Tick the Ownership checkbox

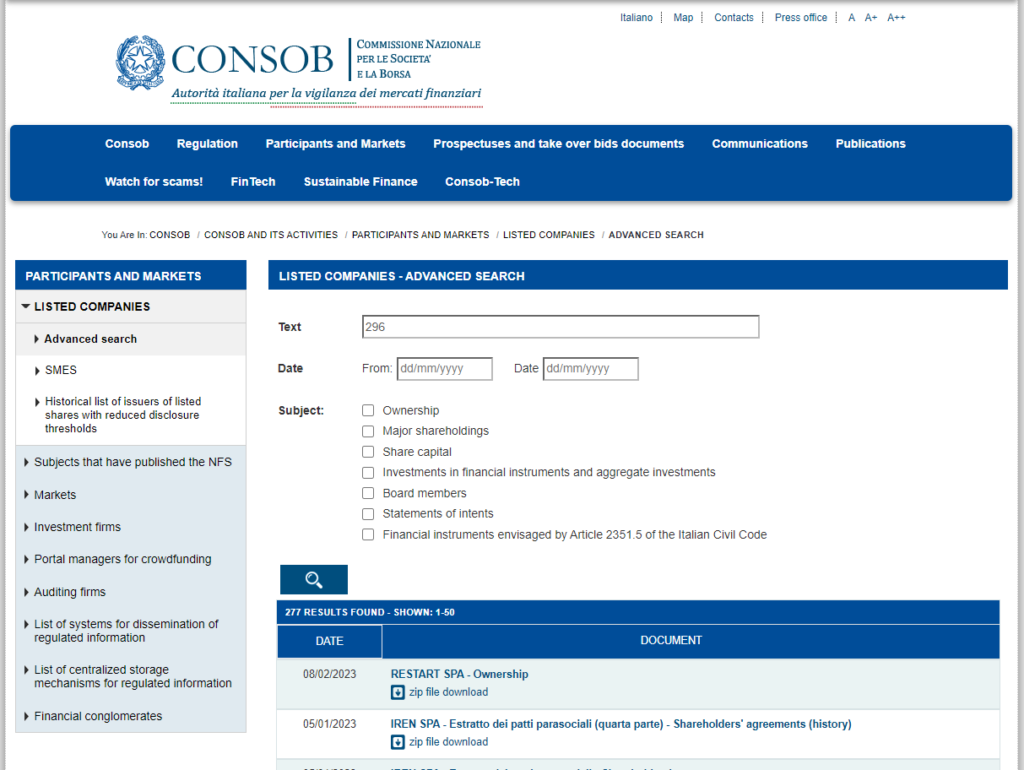pyautogui.click(x=368, y=410)
